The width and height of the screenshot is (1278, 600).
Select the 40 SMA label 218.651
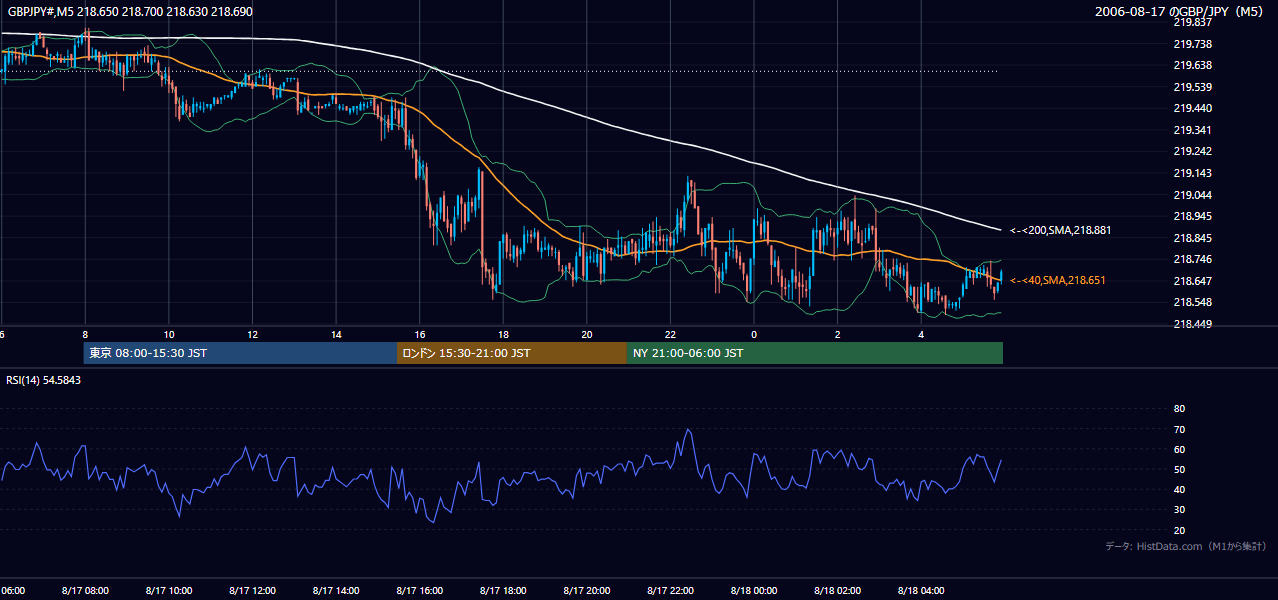click(x=1058, y=280)
